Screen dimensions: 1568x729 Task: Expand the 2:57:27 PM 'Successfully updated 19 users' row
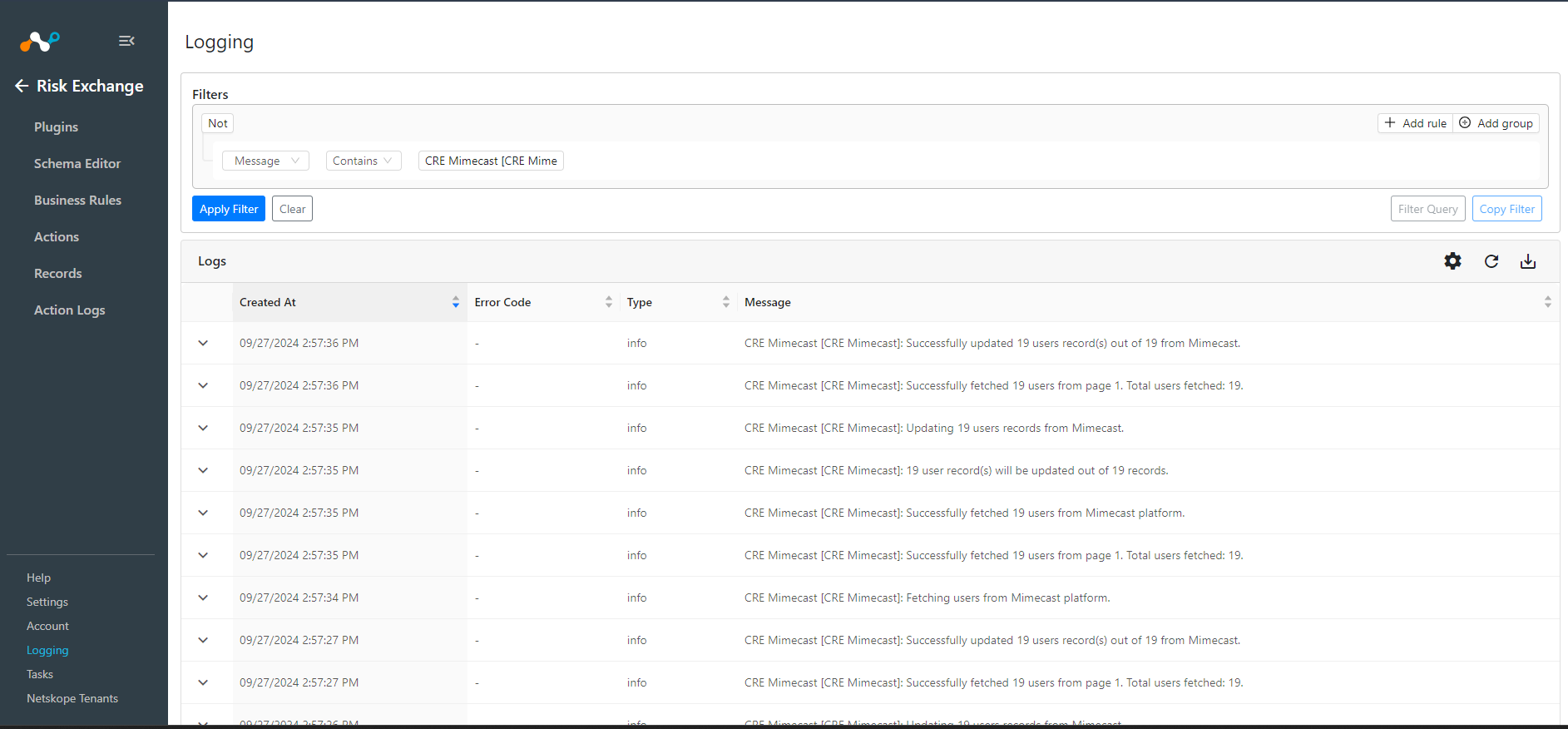pyautogui.click(x=203, y=640)
